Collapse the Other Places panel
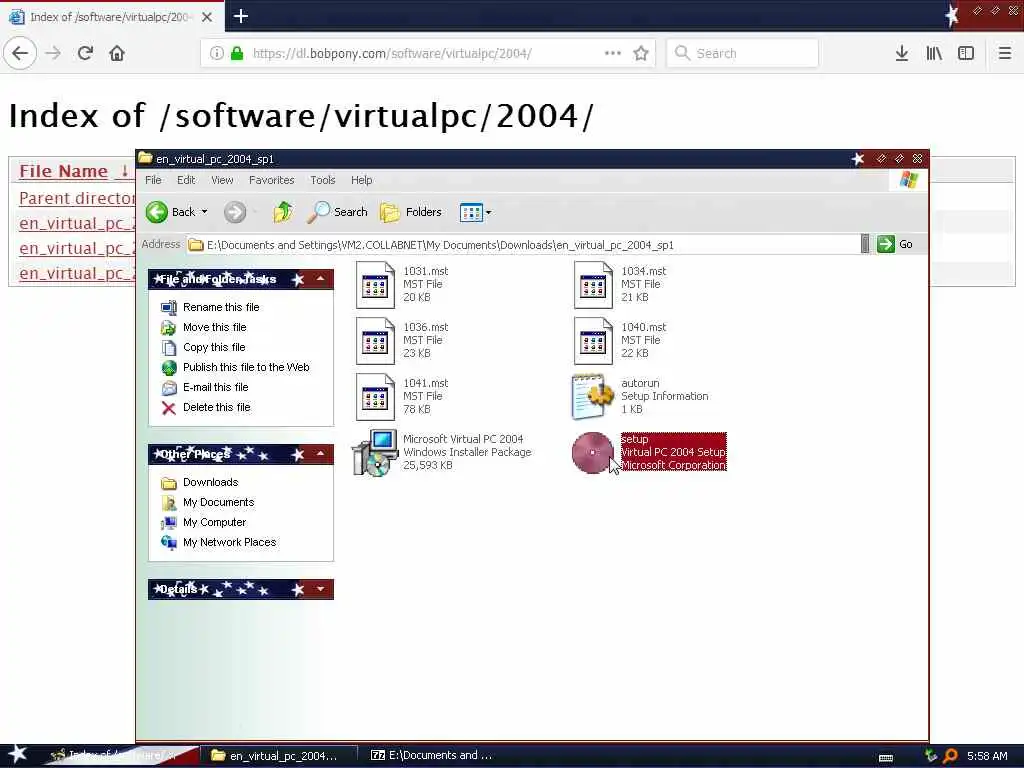The width and height of the screenshot is (1024, 768). pos(321,454)
